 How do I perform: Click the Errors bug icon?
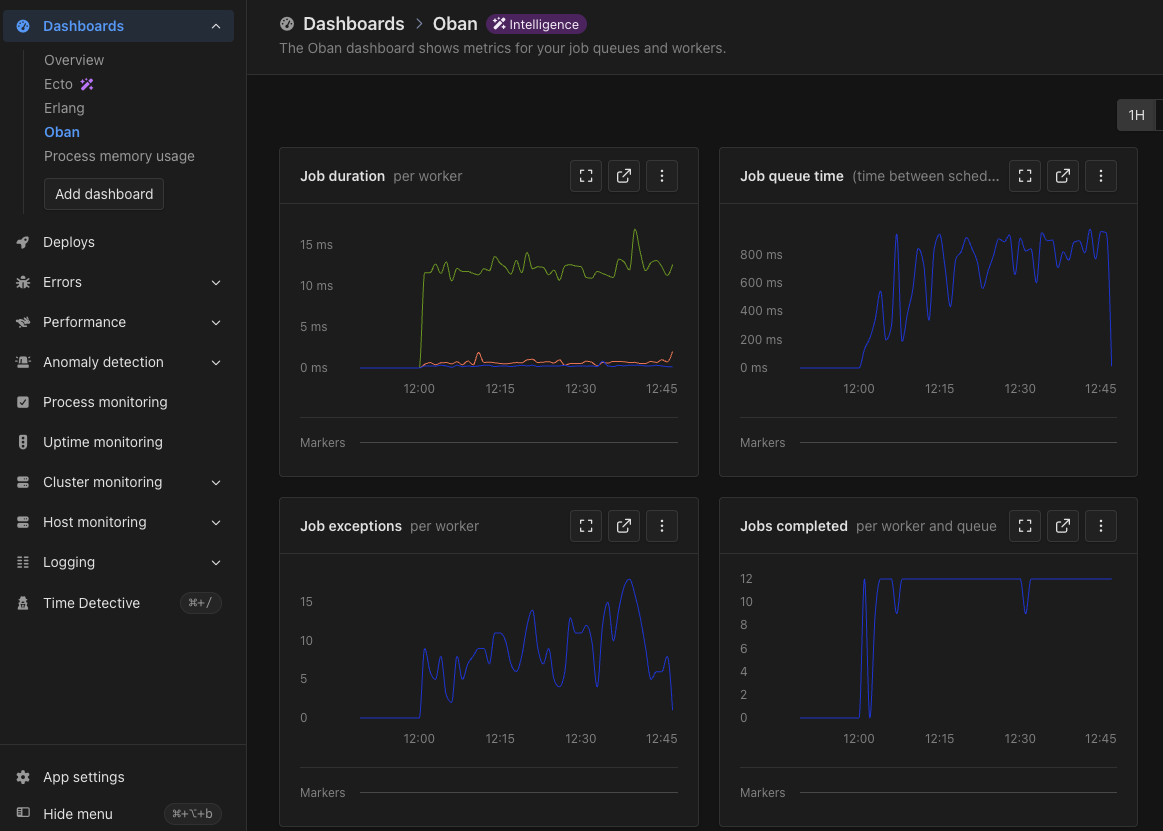tap(23, 283)
